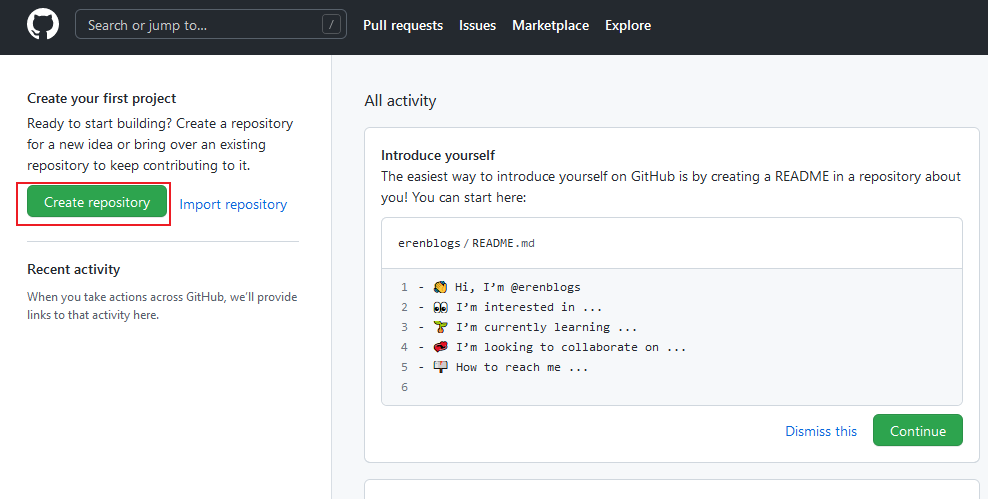Go to Issues in the top navigation
The height and width of the screenshot is (499, 988).
[x=477, y=25]
